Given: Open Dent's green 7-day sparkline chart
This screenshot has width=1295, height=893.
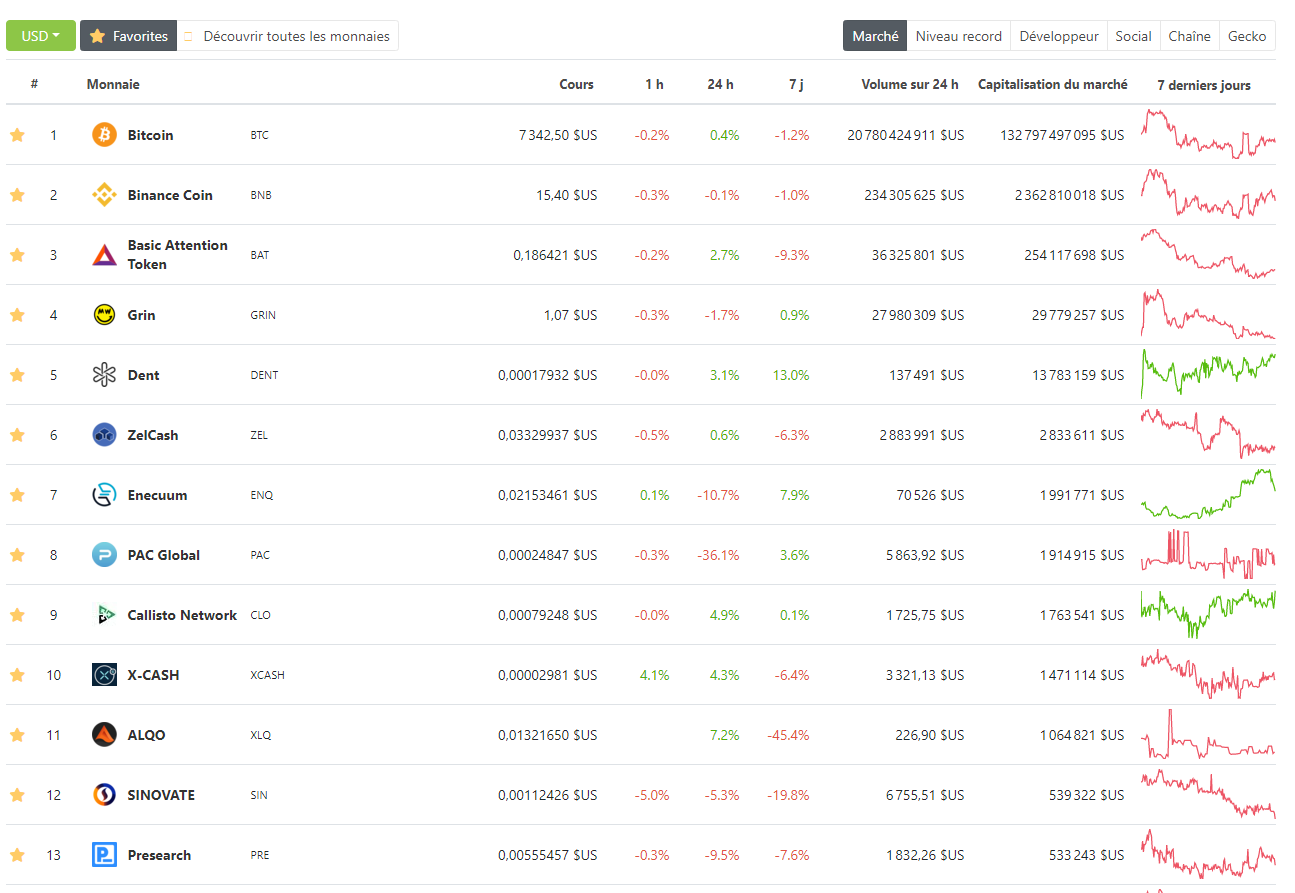Looking at the screenshot, I should [1208, 373].
